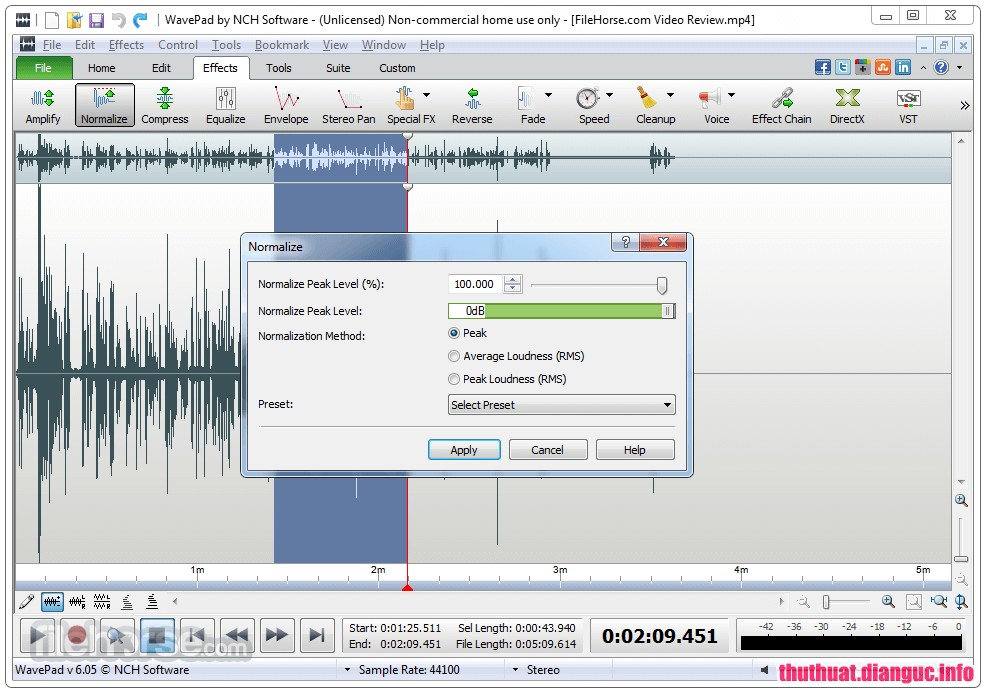Click the Twitter share icon

pyautogui.click(x=843, y=67)
